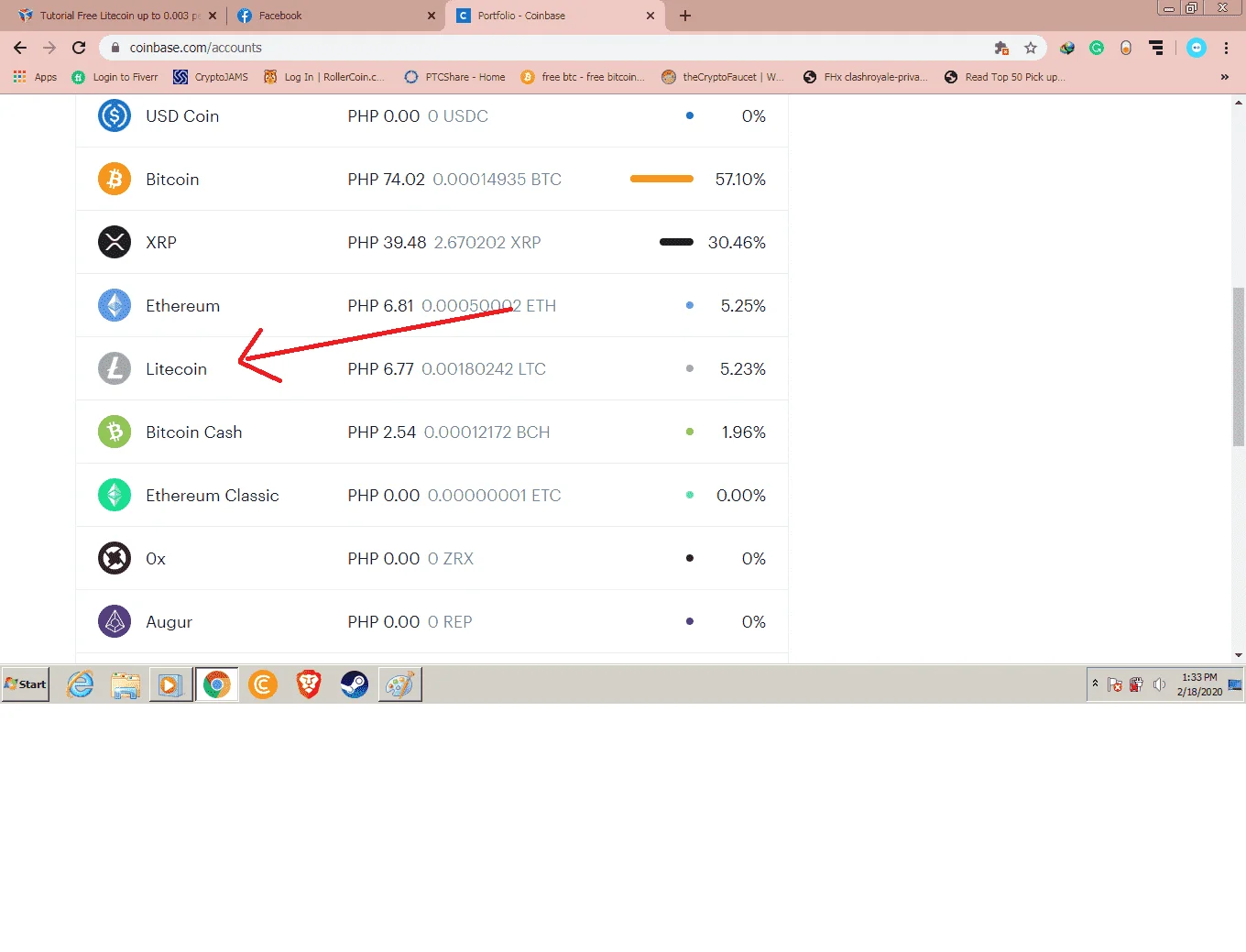
Task: Open the Apps bookmarks shortcut
Action: pyautogui.click(x=36, y=77)
